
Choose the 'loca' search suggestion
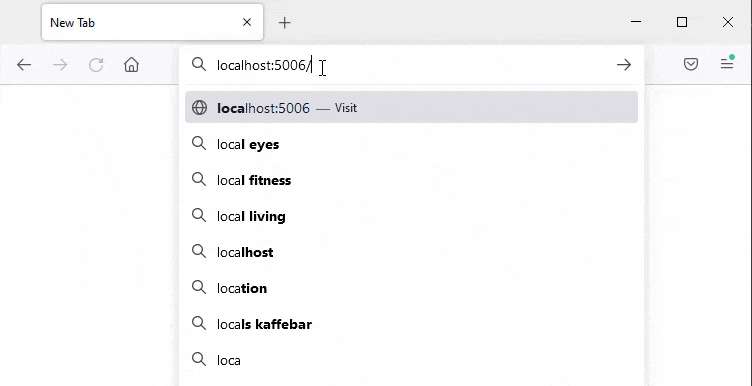pyautogui.click(x=411, y=360)
